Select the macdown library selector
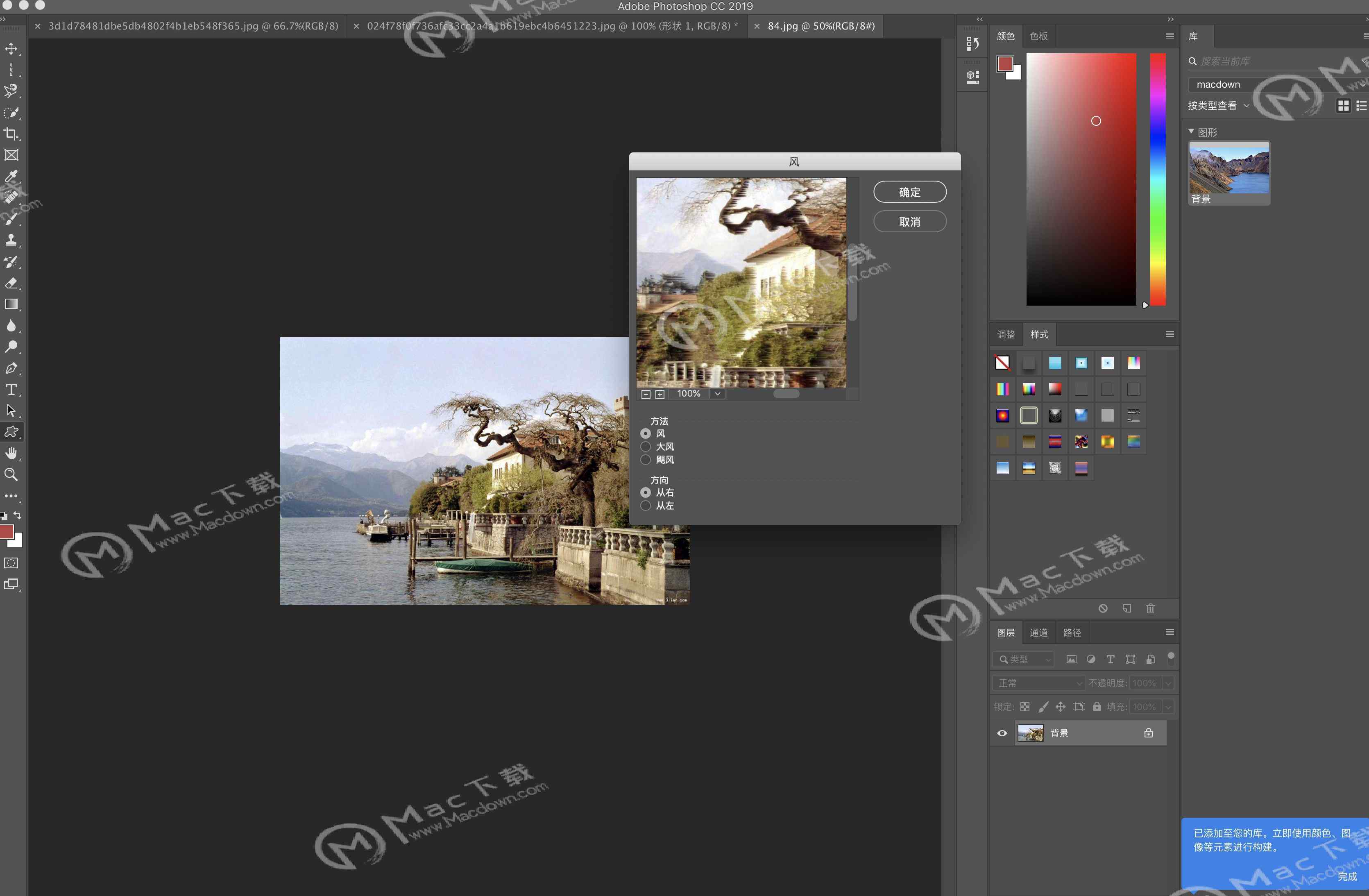Screen dimensions: 1369x896 tap(1278, 84)
